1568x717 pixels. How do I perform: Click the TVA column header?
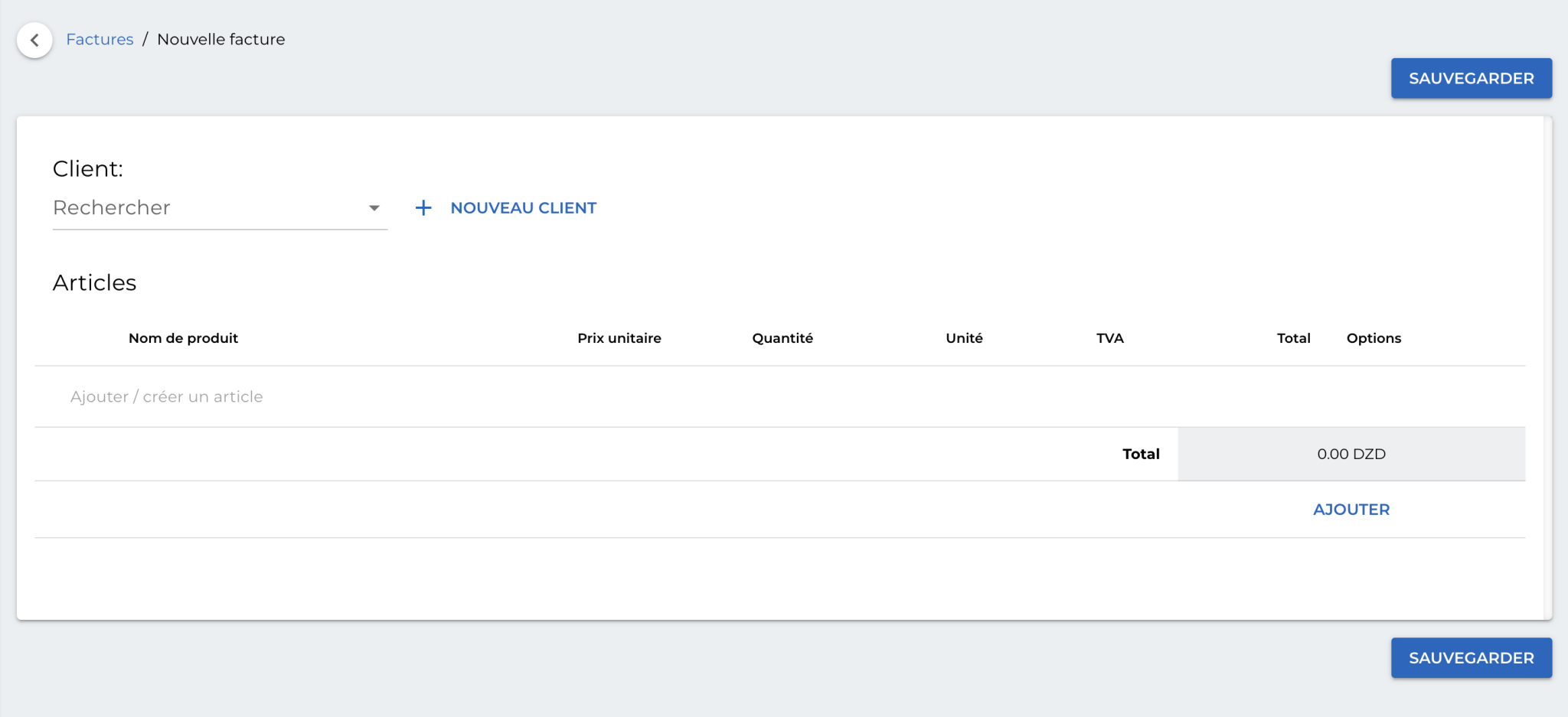point(1109,337)
